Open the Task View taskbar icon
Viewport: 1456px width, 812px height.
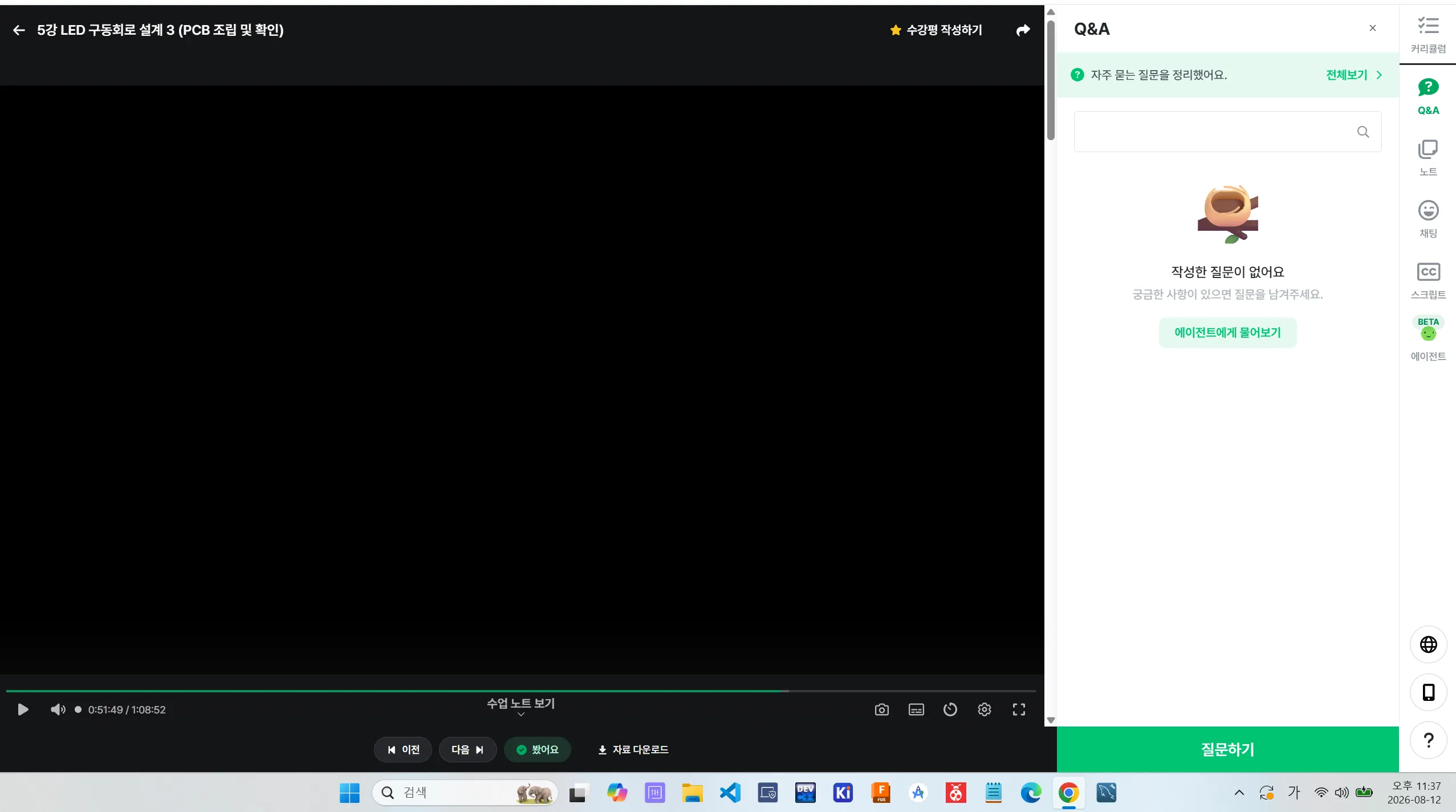[578, 793]
